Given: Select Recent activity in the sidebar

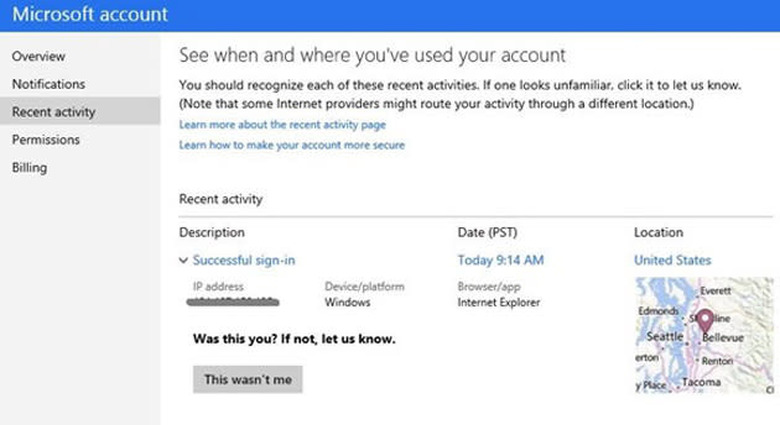Looking at the screenshot, I should click(54, 112).
